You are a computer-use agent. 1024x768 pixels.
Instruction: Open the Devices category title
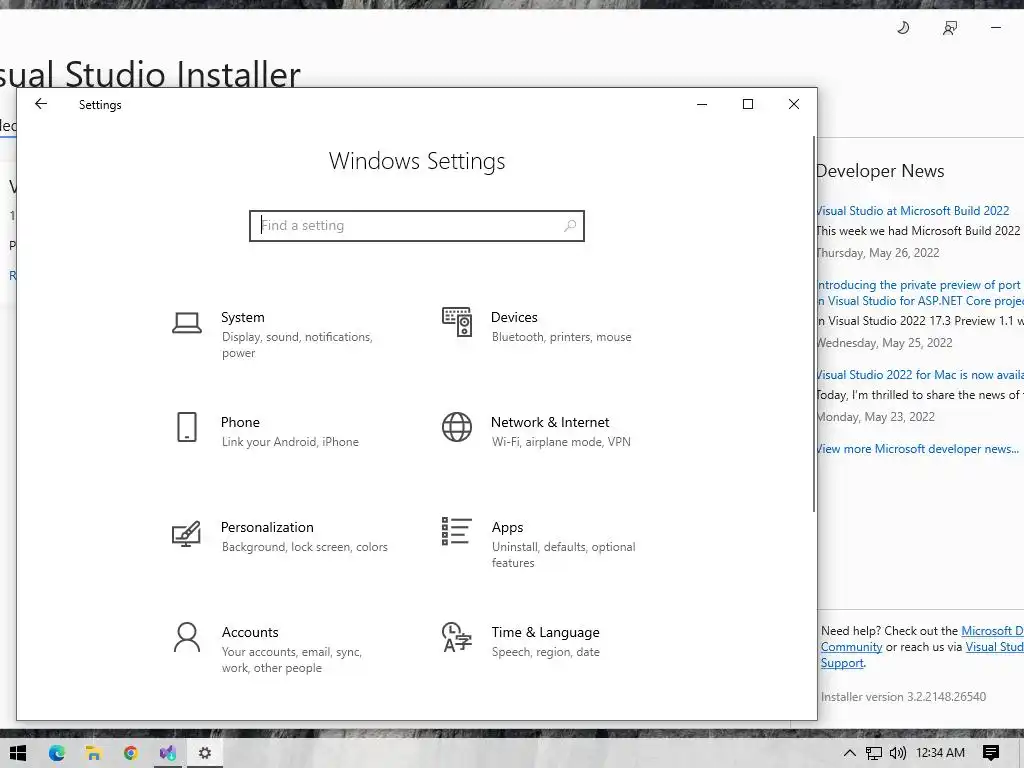(514, 317)
